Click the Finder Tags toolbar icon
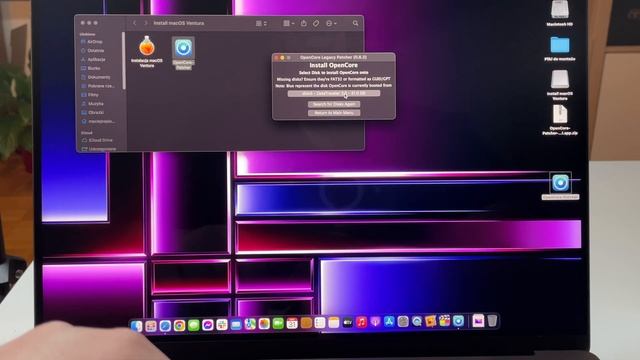 316,24
